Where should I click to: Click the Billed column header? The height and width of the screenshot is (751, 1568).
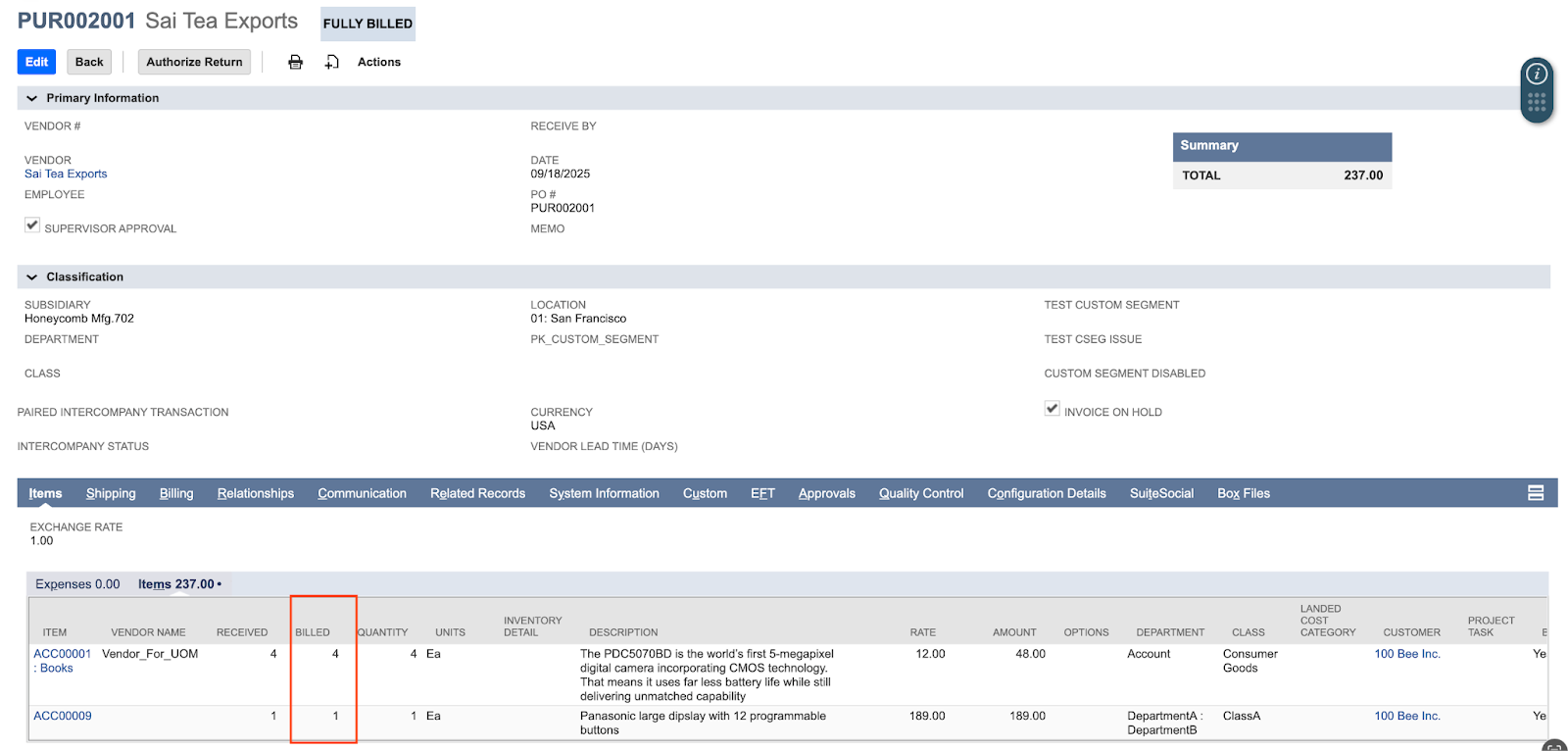(313, 632)
